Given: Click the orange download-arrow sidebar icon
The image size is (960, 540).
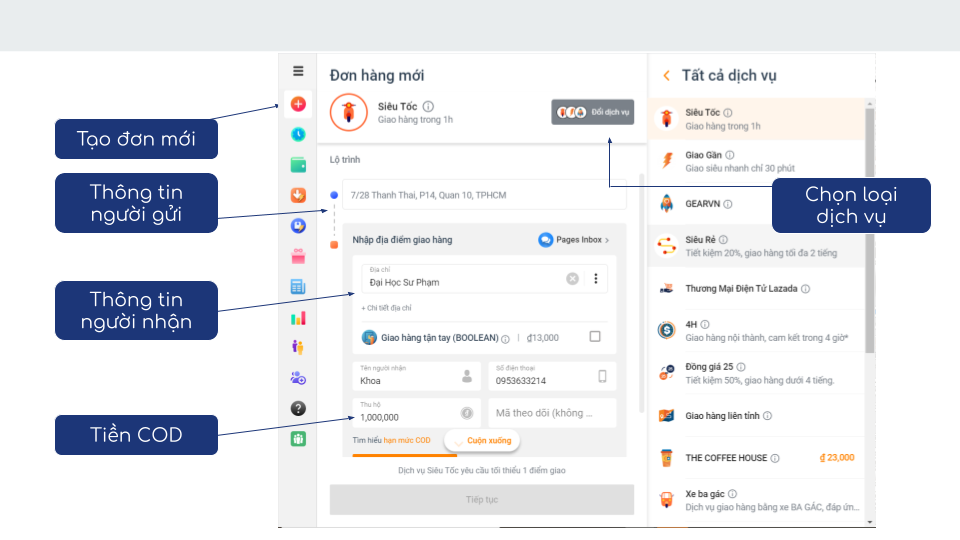Looking at the screenshot, I should coord(298,195).
